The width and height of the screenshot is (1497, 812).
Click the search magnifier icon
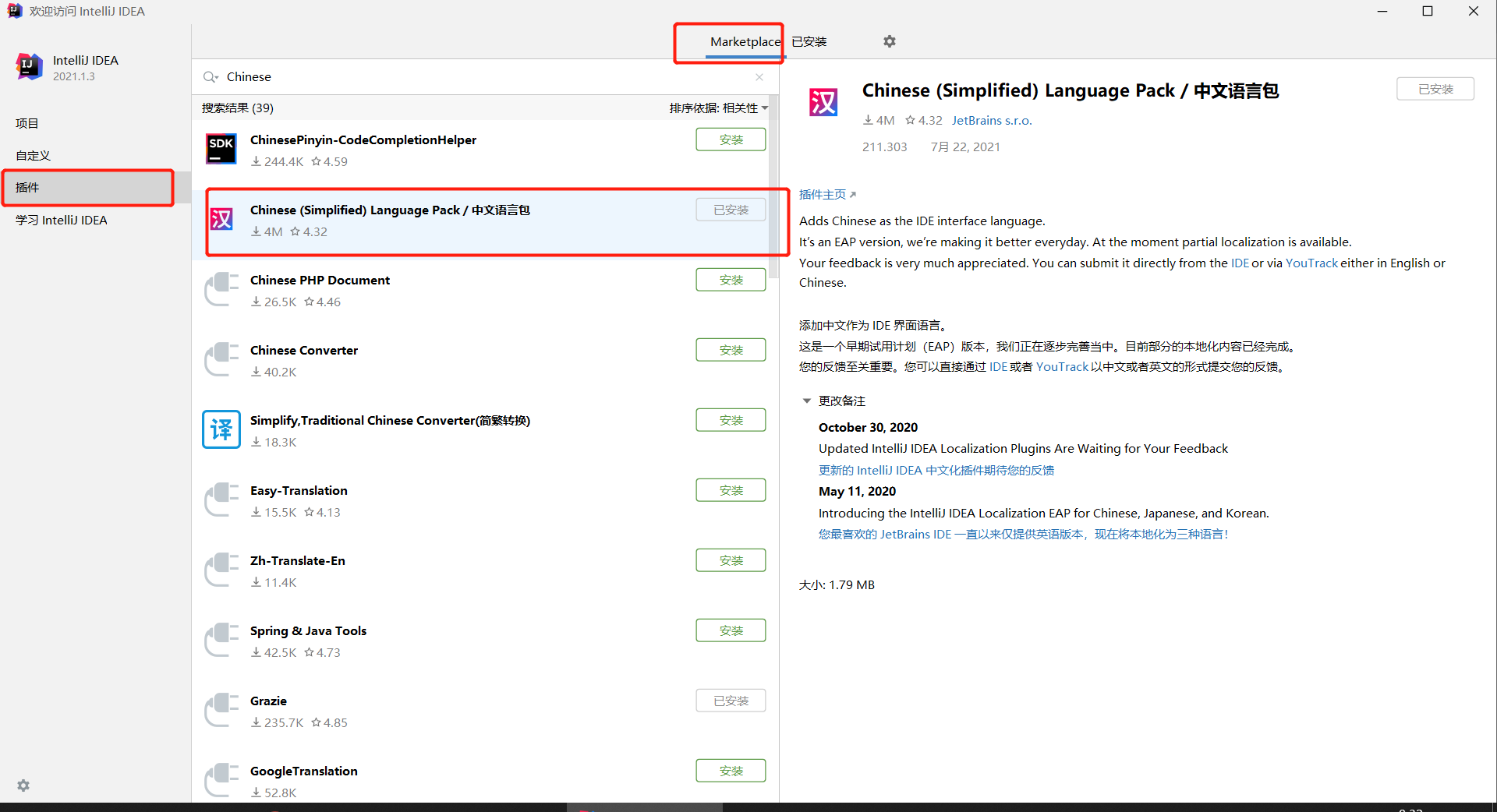[x=211, y=77]
